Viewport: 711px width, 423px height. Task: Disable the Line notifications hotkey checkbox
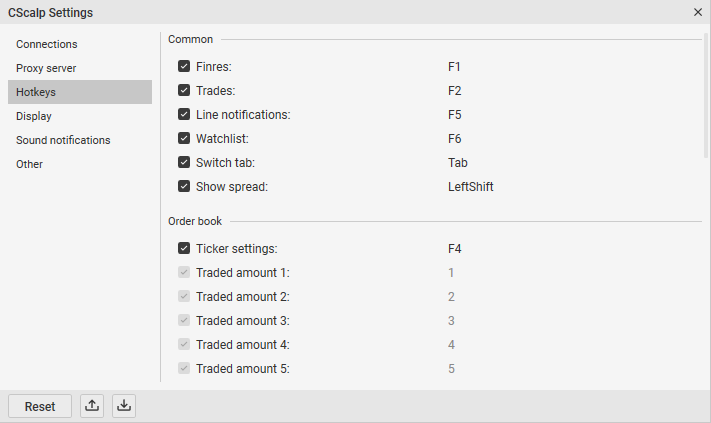tap(184, 115)
